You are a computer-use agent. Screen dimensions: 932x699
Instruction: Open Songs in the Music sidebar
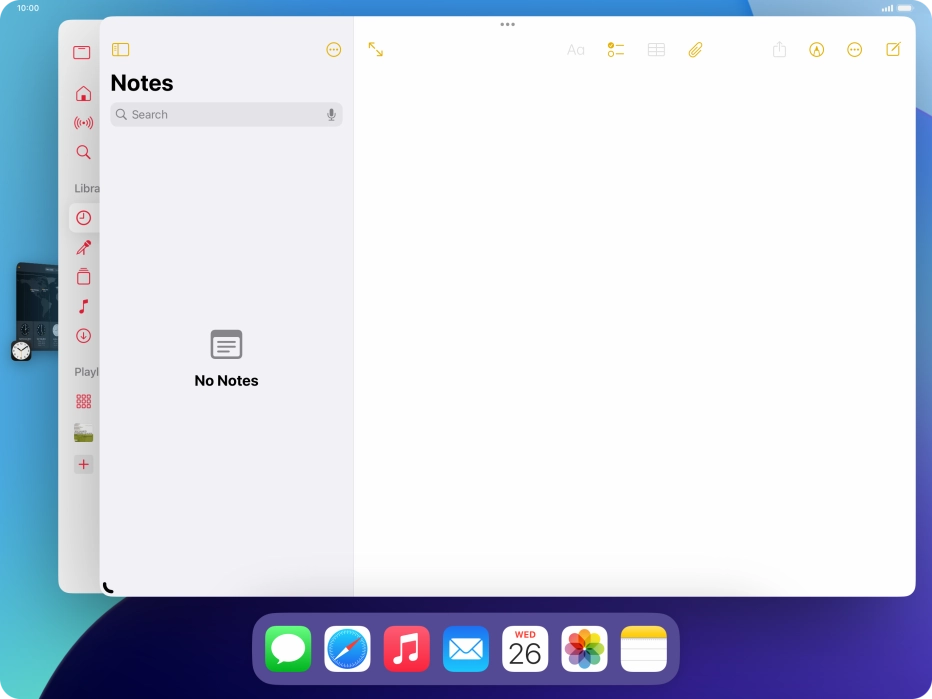84,307
